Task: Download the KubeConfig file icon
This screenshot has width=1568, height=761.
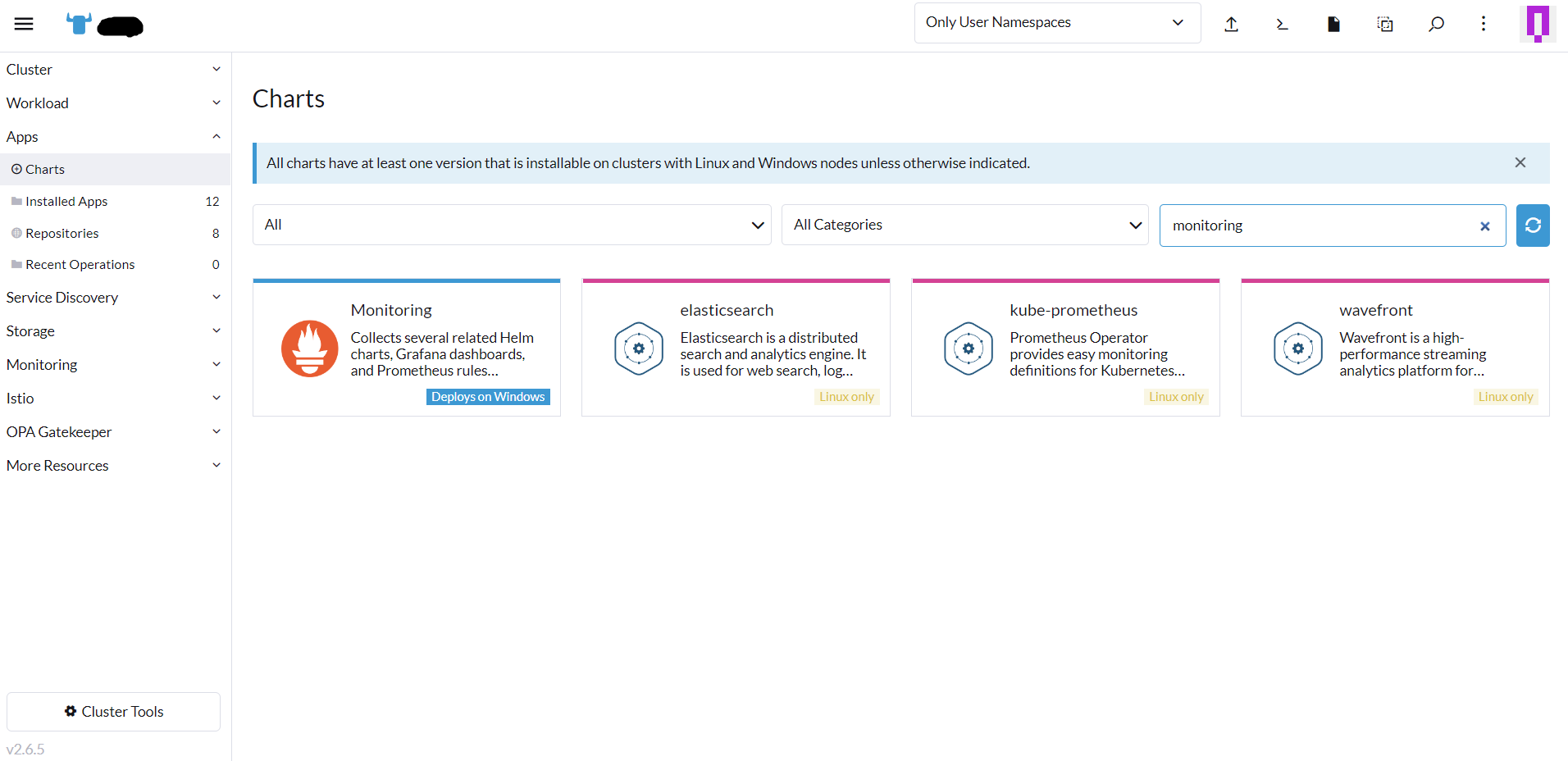Action: tap(1333, 24)
